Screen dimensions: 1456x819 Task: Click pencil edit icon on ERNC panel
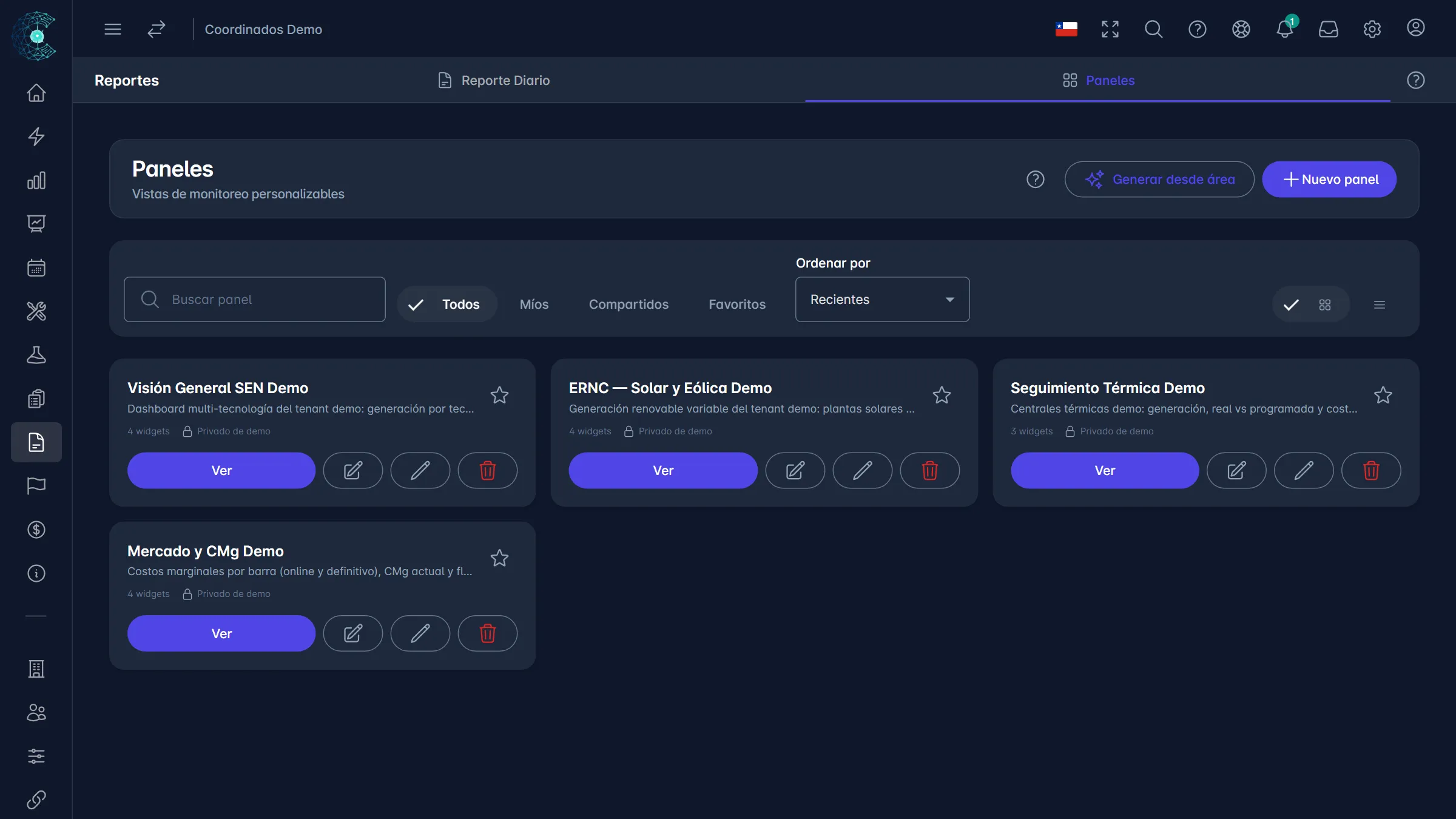coord(862,471)
